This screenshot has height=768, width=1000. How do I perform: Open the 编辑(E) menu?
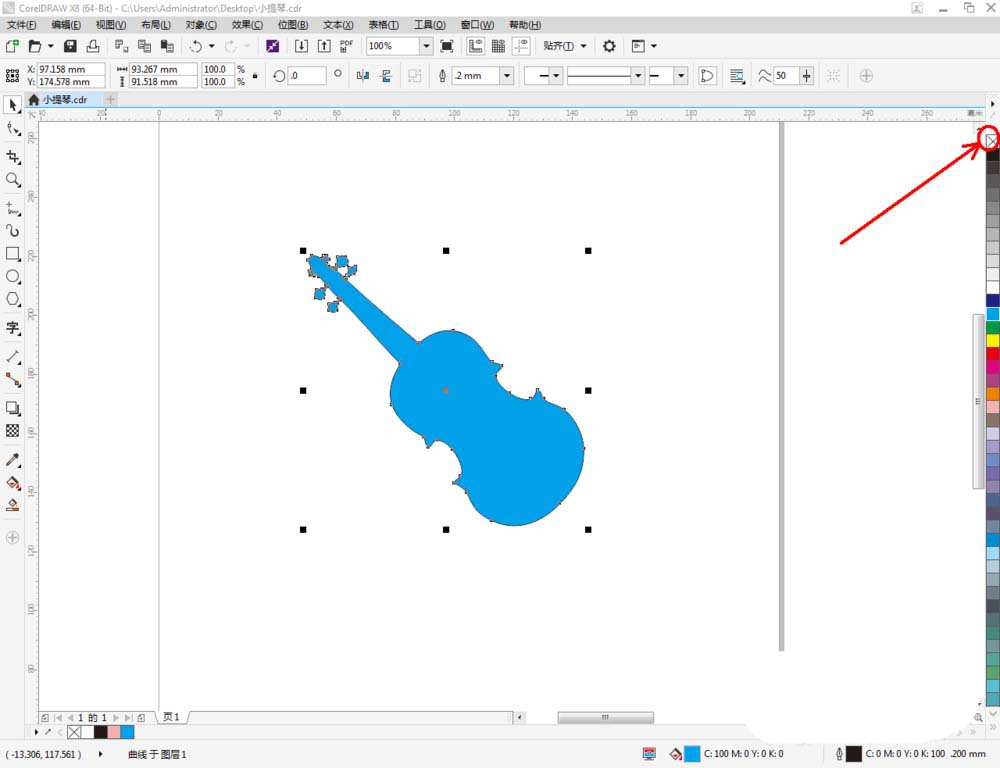(x=66, y=25)
